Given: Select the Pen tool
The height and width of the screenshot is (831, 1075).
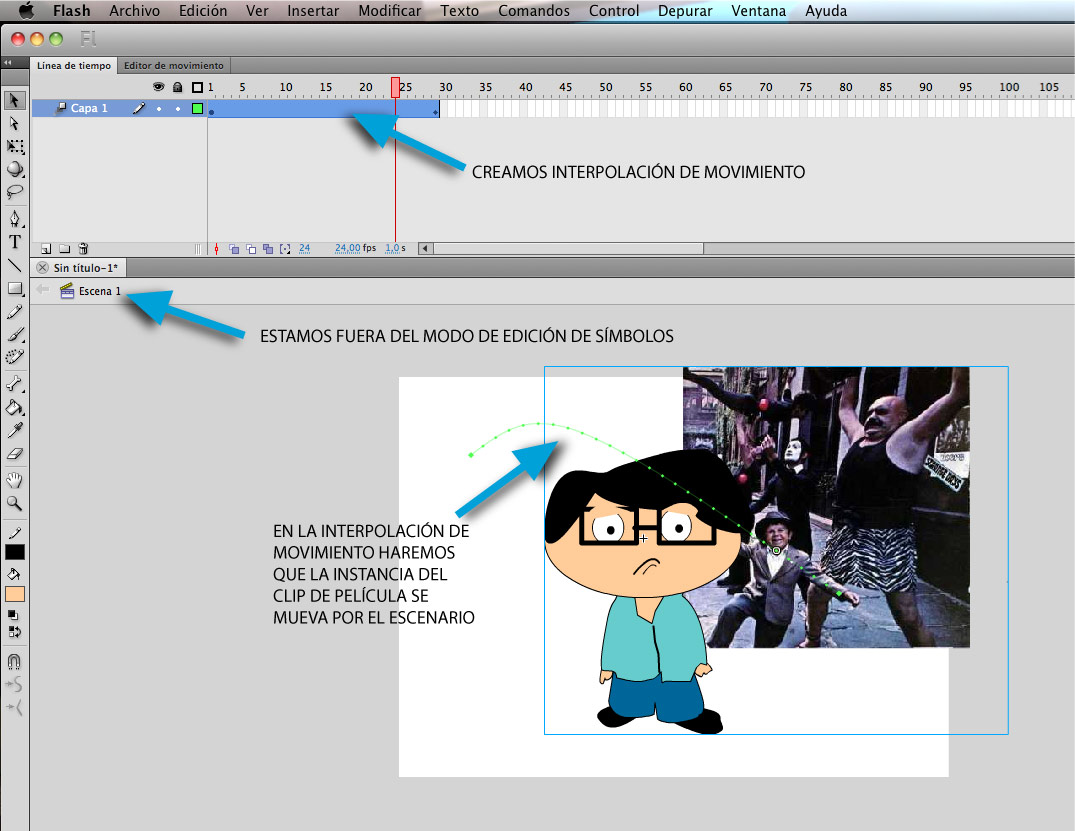Looking at the screenshot, I should click(14, 219).
